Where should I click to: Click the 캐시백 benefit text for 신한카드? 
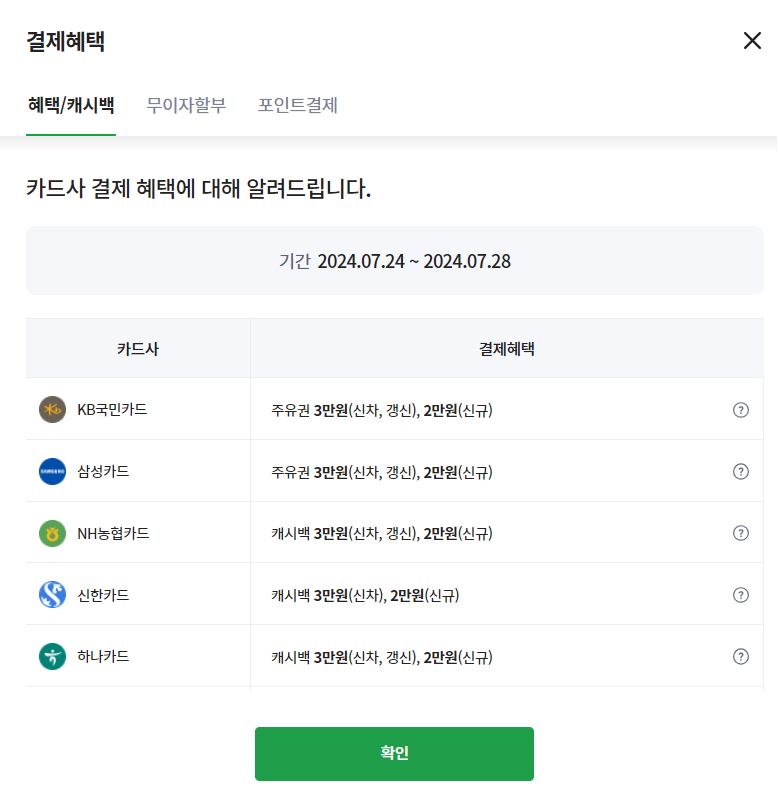click(x=367, y=594)
